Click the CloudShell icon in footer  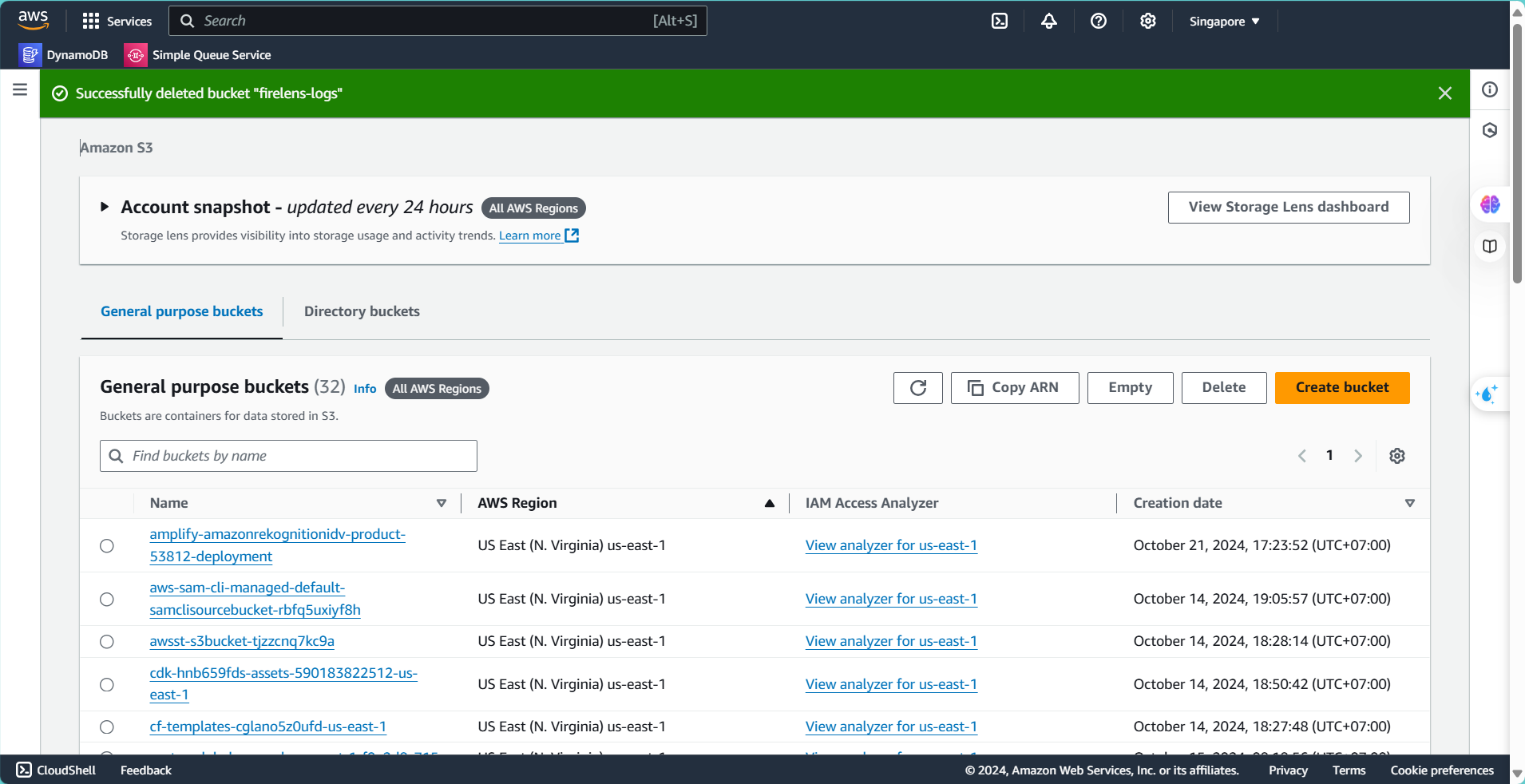click(24, 770)
